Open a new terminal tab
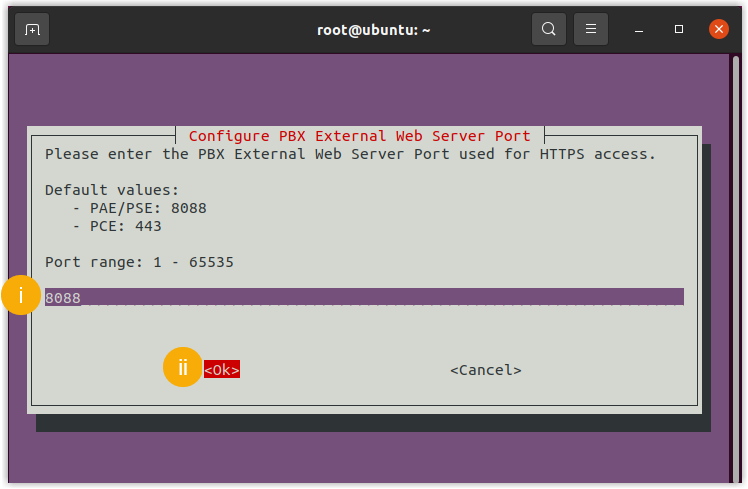This screenshot has width=748, height=489. [x=32, y=29]
